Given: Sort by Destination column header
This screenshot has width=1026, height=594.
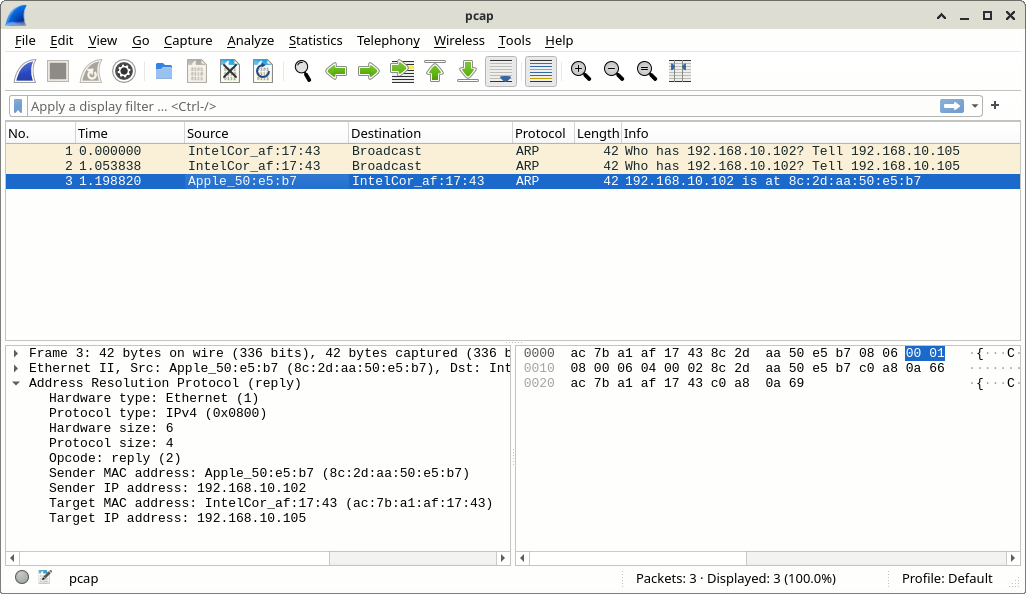Looking at the screenshot, I should [430, 133].
